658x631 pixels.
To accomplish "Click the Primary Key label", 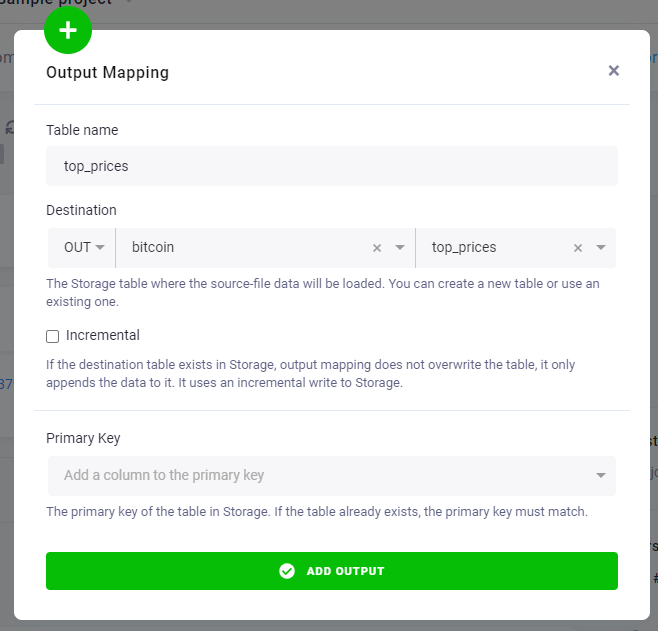I will (83, 438).
